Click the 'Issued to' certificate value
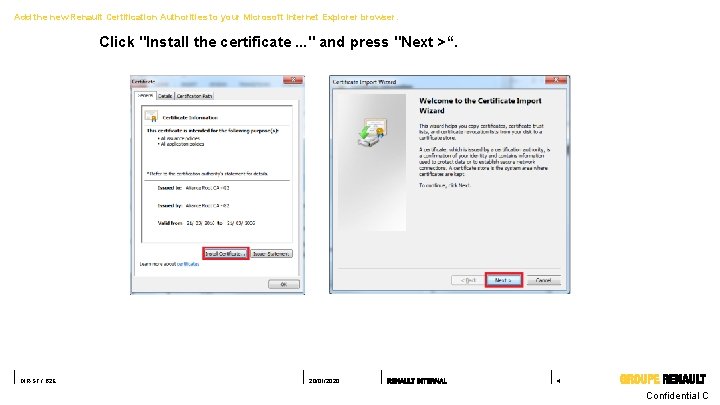Image resolution: width=720 pixels, height=405 pixels. point(207,188)
